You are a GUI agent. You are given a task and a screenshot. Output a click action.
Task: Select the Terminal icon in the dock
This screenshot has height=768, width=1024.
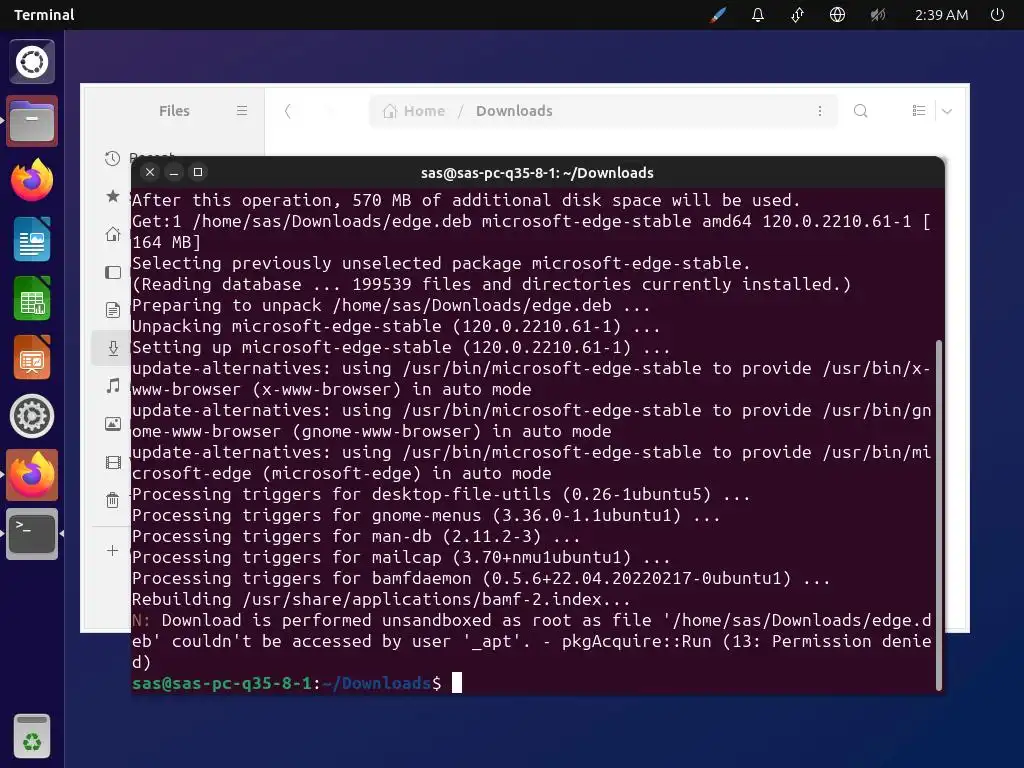32,534
